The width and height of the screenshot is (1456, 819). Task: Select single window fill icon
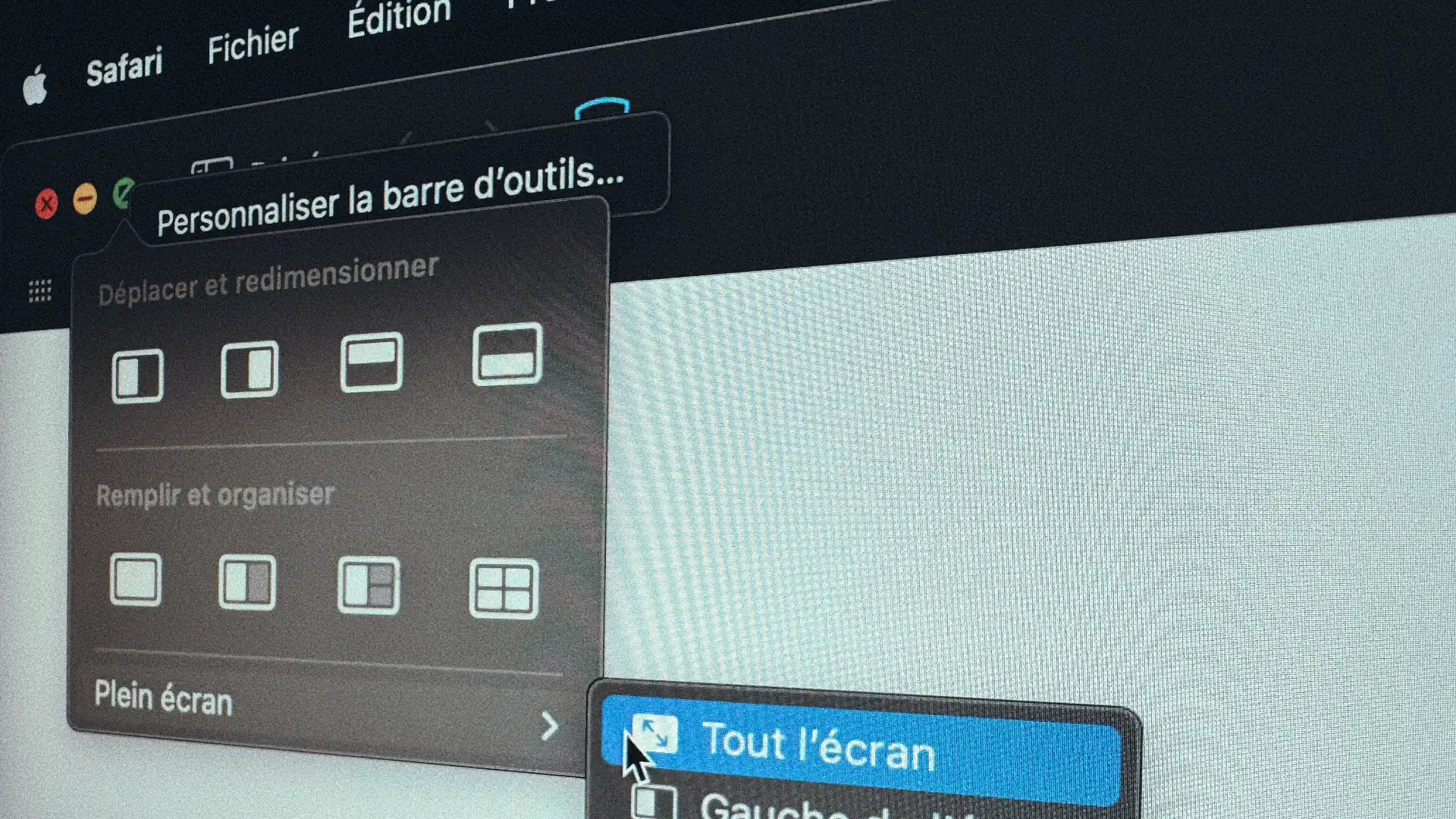[x=137, y=583]
